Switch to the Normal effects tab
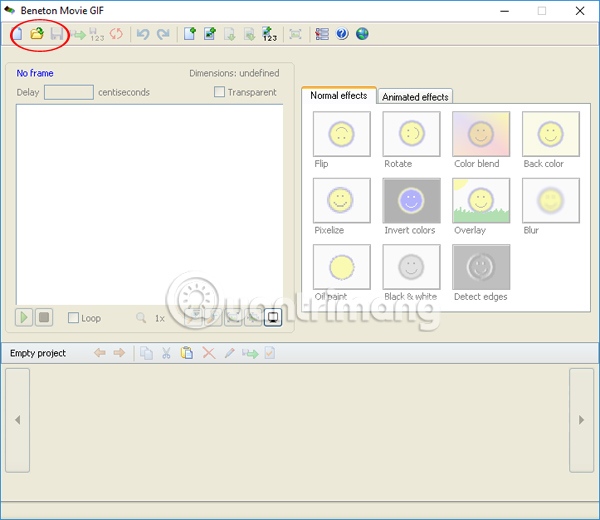The width and height of the screenshot is (600, 520). click(x=339, y=95)
